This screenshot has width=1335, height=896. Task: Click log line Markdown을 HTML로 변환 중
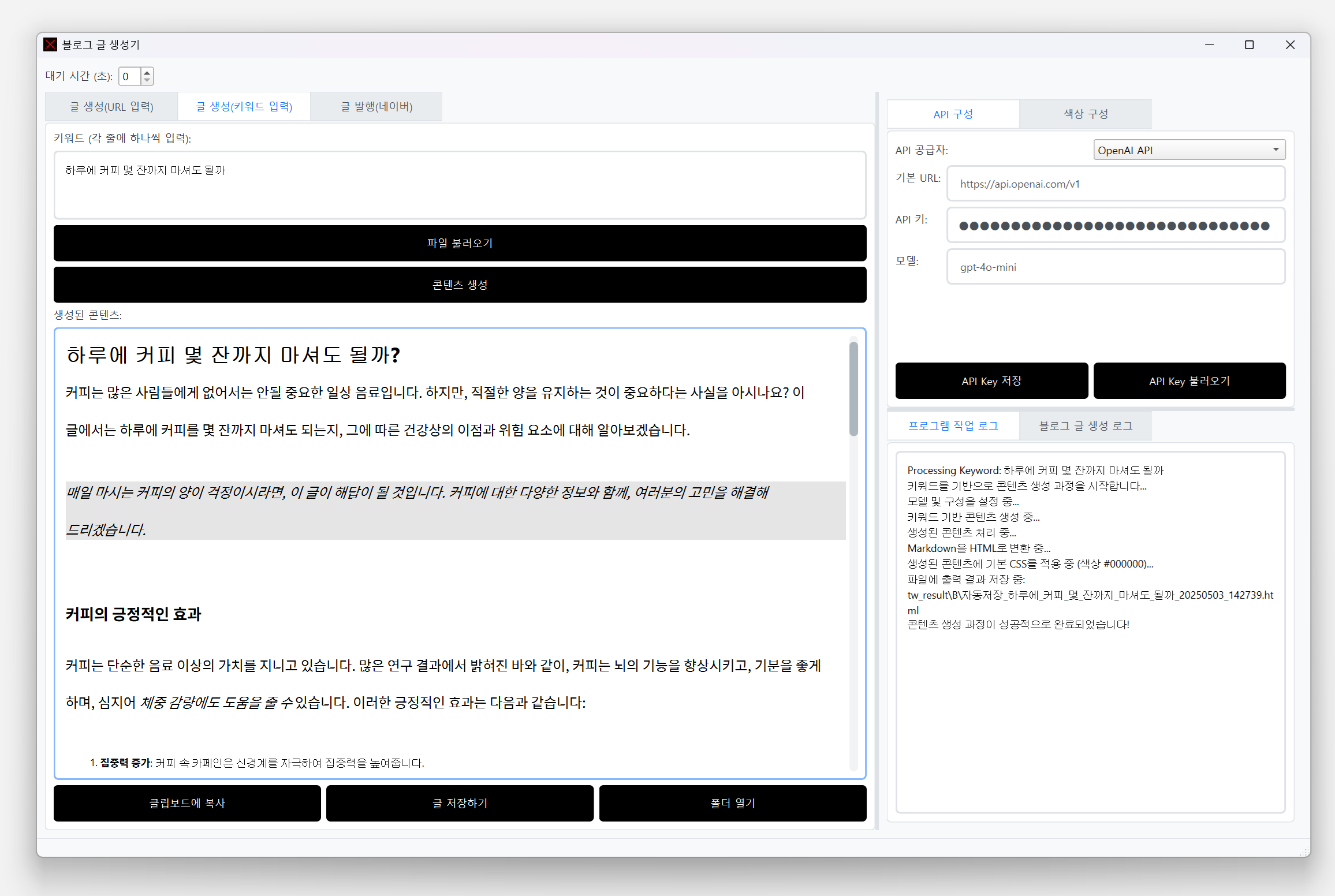[x=979, y=548]
